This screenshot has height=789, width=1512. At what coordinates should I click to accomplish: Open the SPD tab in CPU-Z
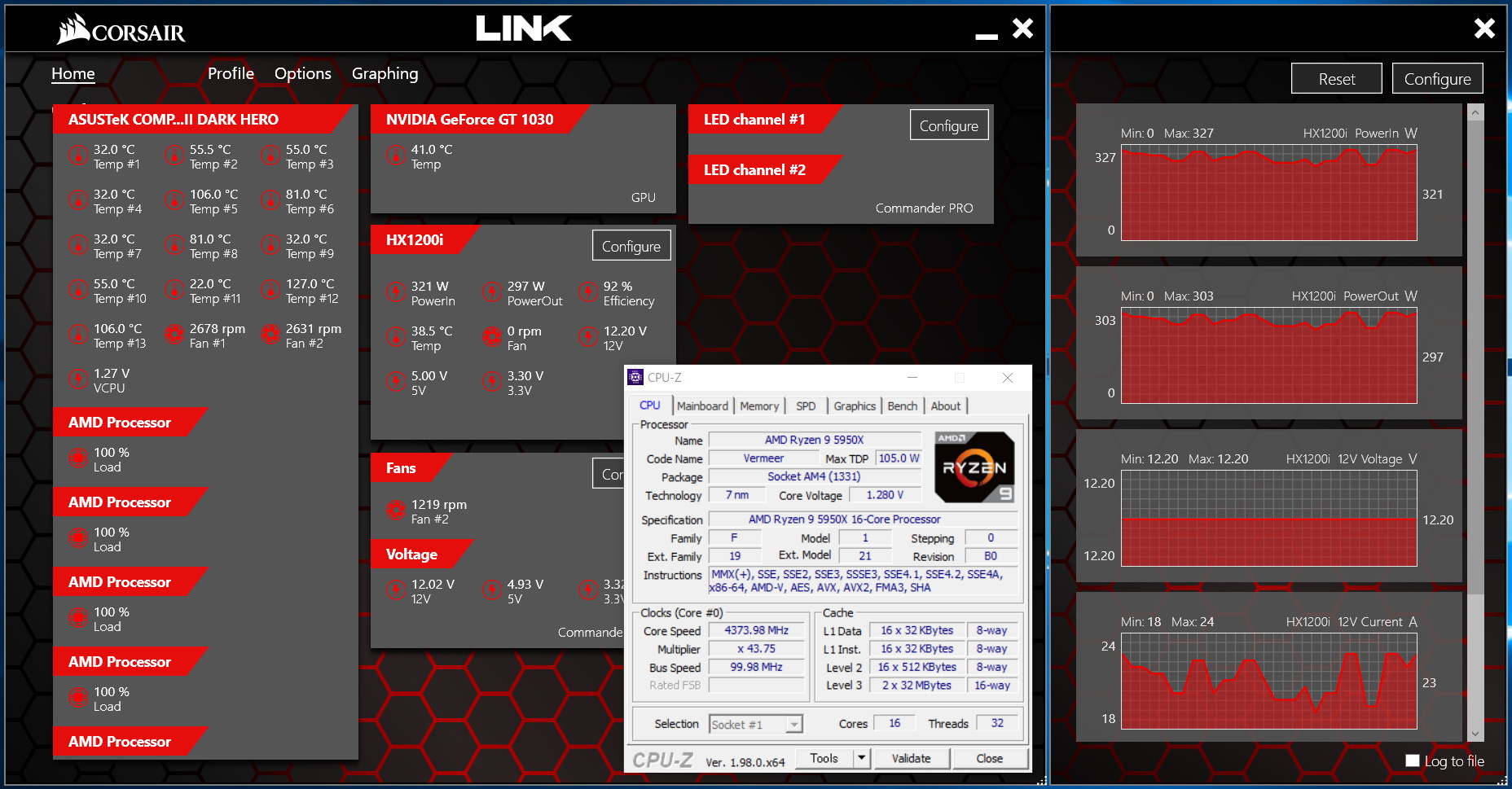(x=806, y=405)
